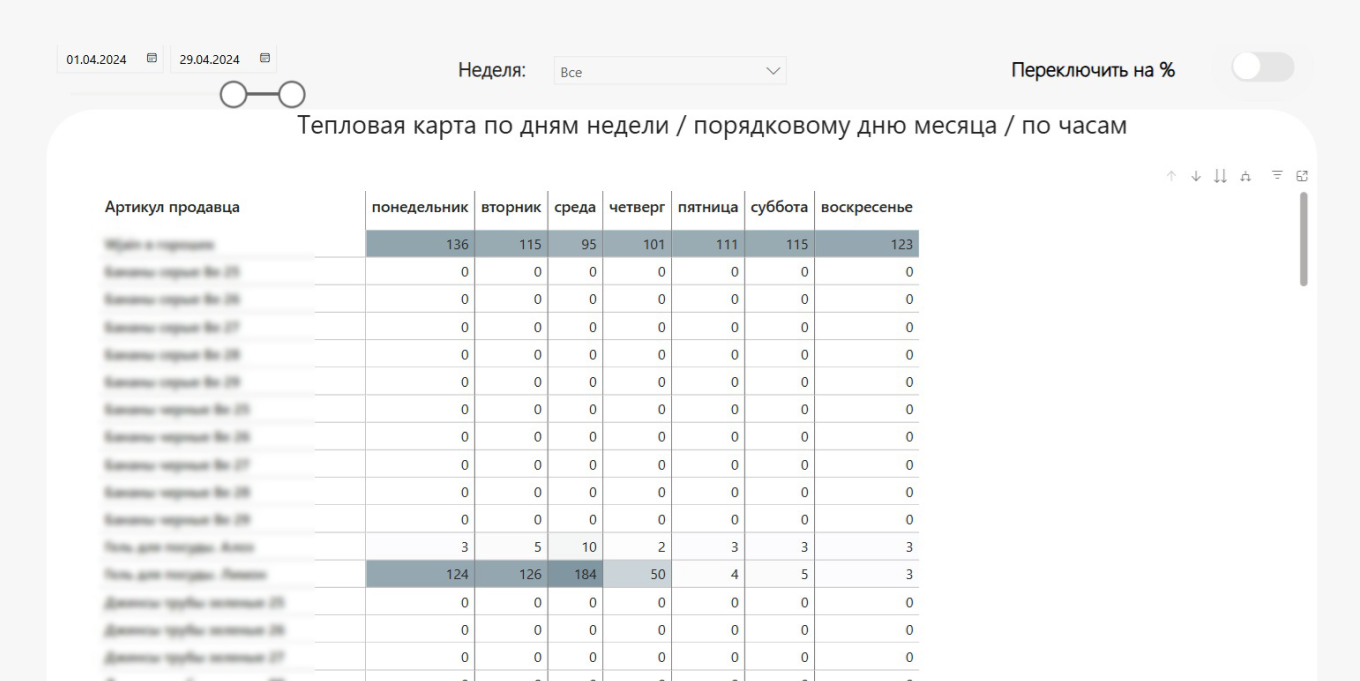Open calendar picker for end date 29.04.2024
This screenshot has width=1360, height=681.
(265, 58)
